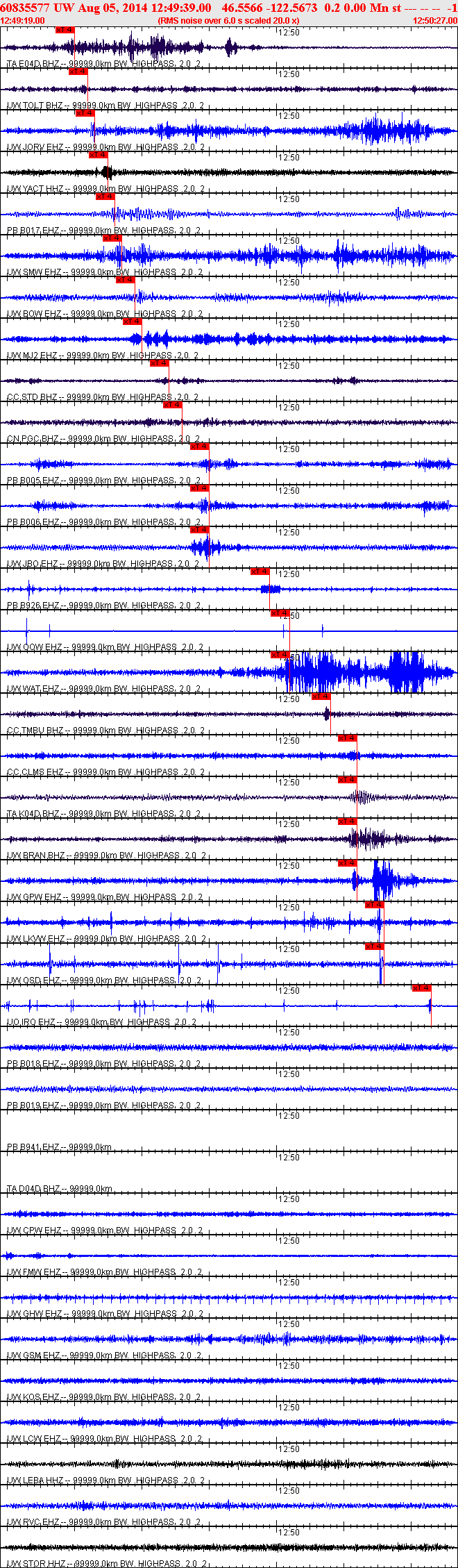The height and width of the screenshot is (1568, 458).
Task: Click the red pick marker on UW BOW trace
Action: (x=126, y=280)
